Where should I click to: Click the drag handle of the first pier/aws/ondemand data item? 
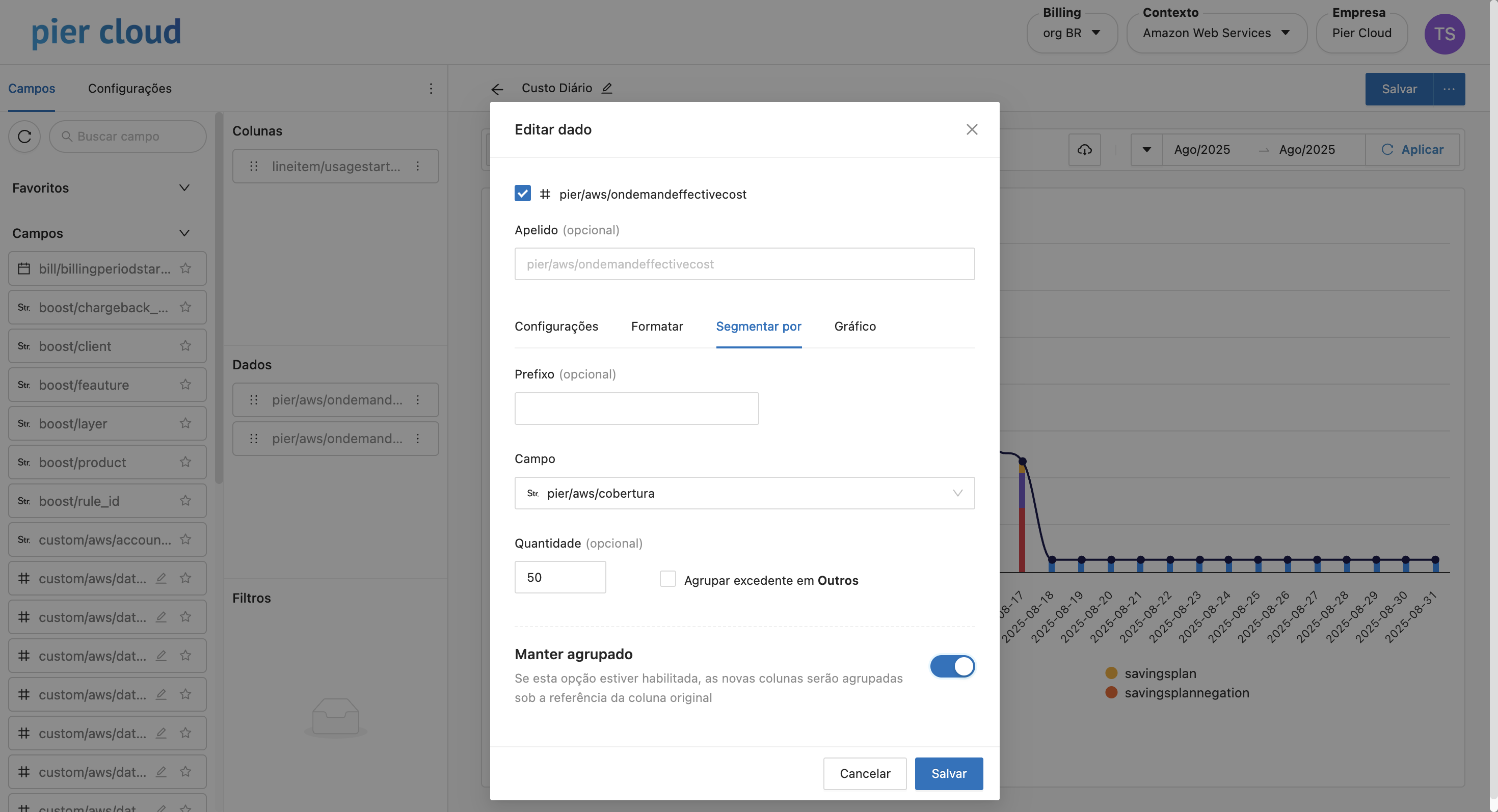tap(254, 400)
